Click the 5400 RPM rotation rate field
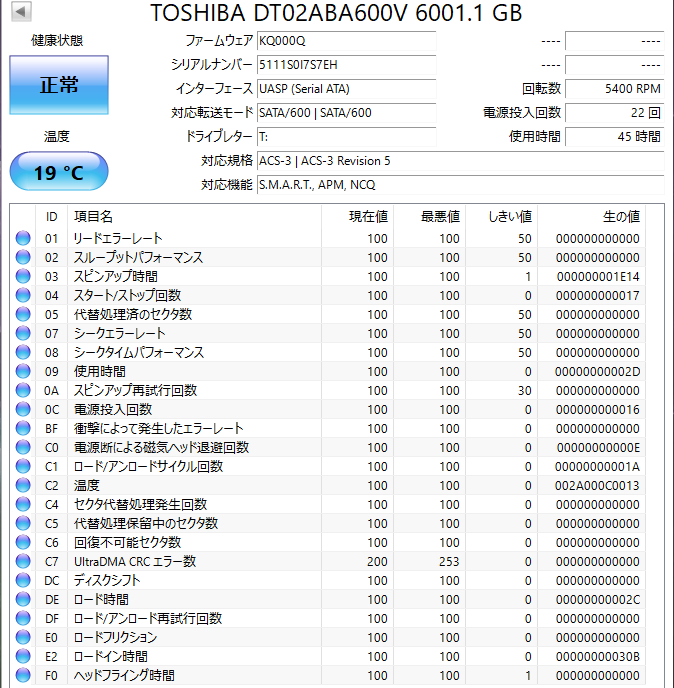Screen dimensions: 674x688 (x=614, y=89)
